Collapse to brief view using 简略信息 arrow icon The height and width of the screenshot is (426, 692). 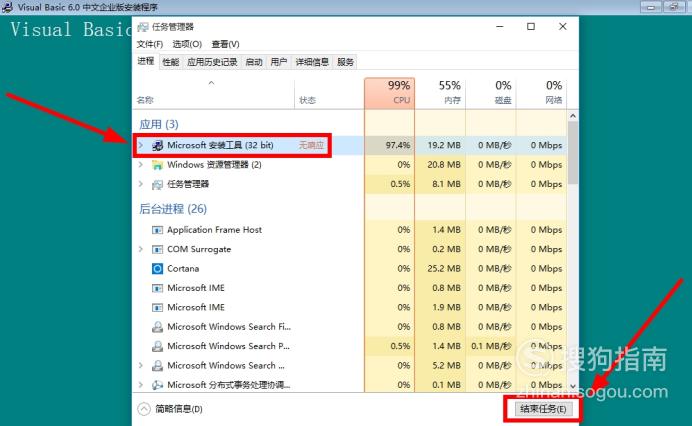coord(144,409)
